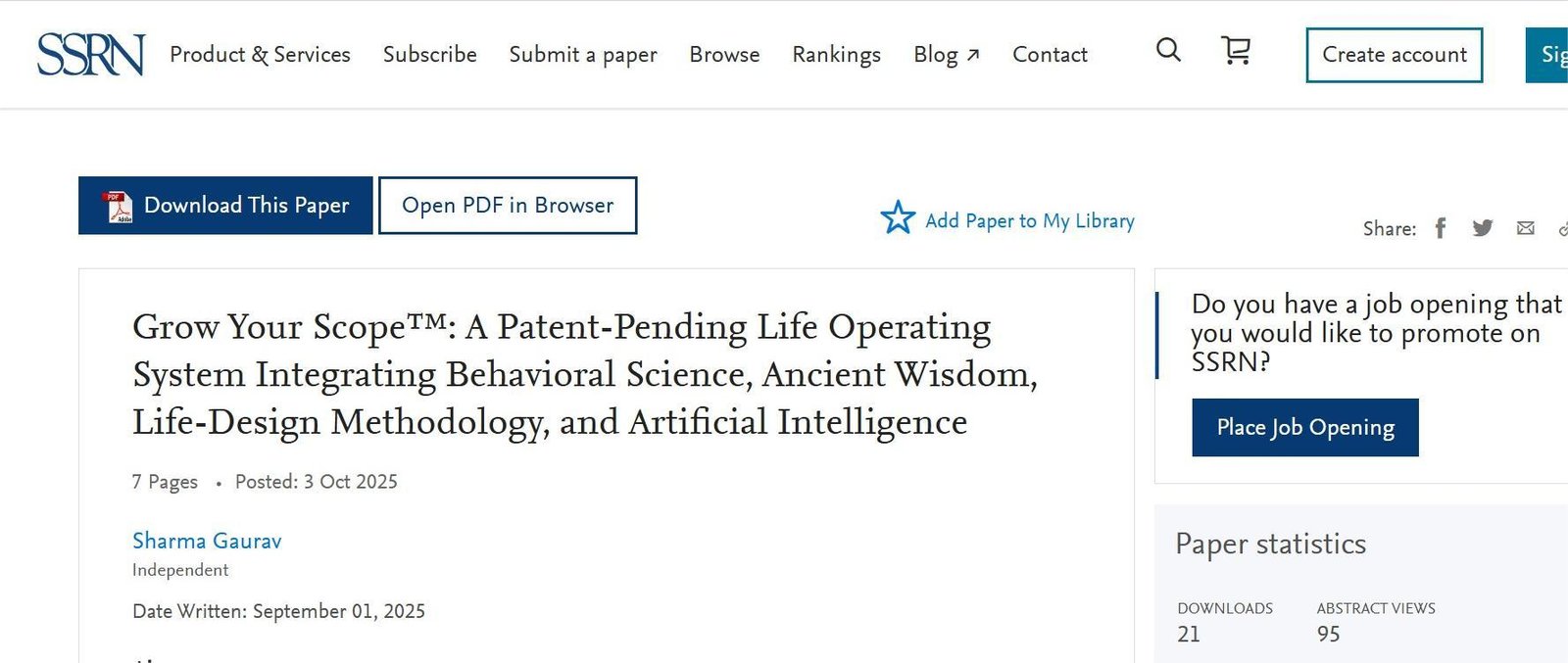This screenshot has height=663, width=1568.
Task: Go to Submit a paper
Action: tap(583, 55)
